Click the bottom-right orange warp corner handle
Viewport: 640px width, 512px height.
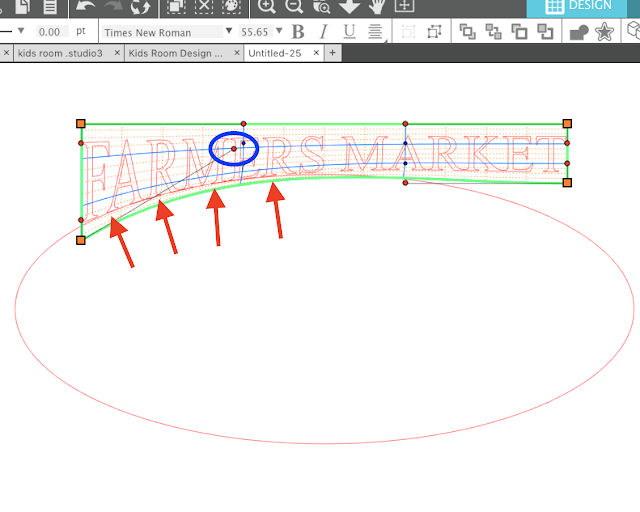[567, 183]
